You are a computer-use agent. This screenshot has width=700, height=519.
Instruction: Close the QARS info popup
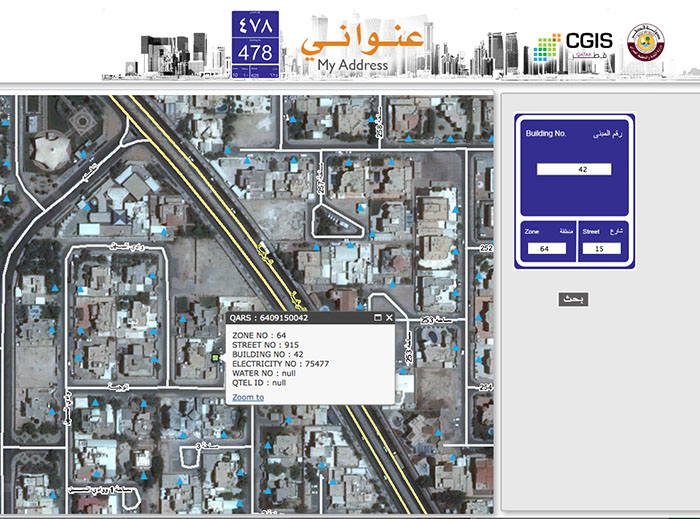coord(389,318)
